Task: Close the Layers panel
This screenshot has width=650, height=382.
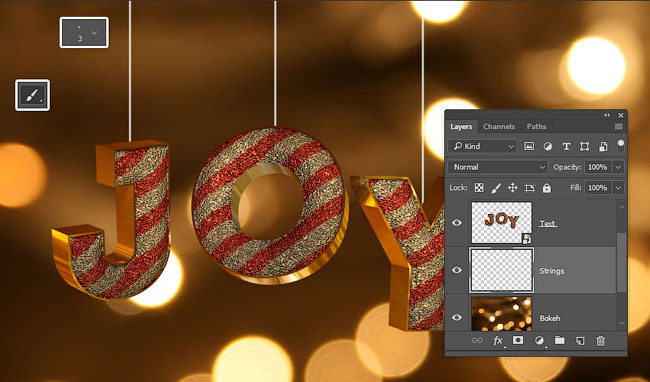Action: pyautogui.click(x=621, y=115)
